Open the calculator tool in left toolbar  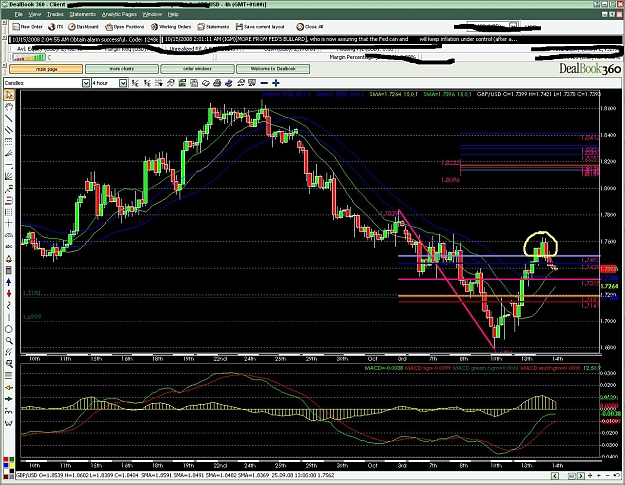tap(9, 270)
